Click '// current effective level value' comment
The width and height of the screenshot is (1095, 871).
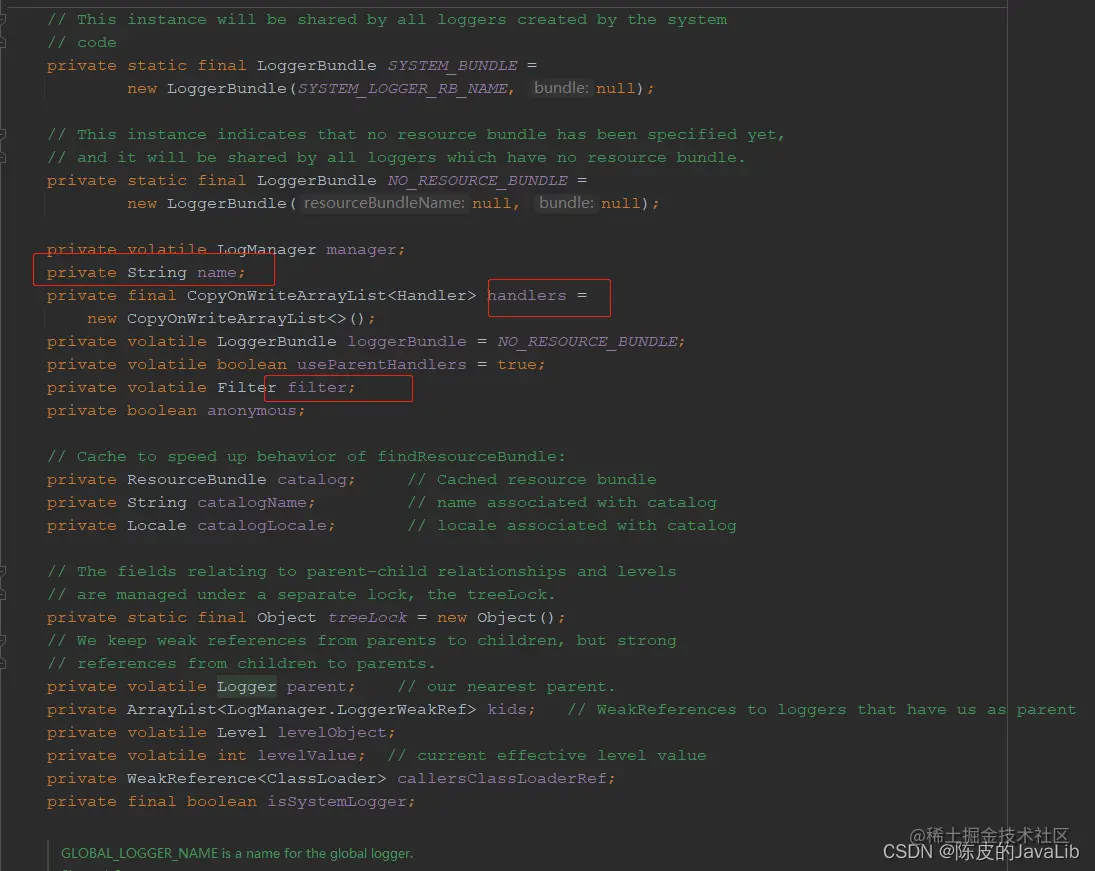click(547, 756)
